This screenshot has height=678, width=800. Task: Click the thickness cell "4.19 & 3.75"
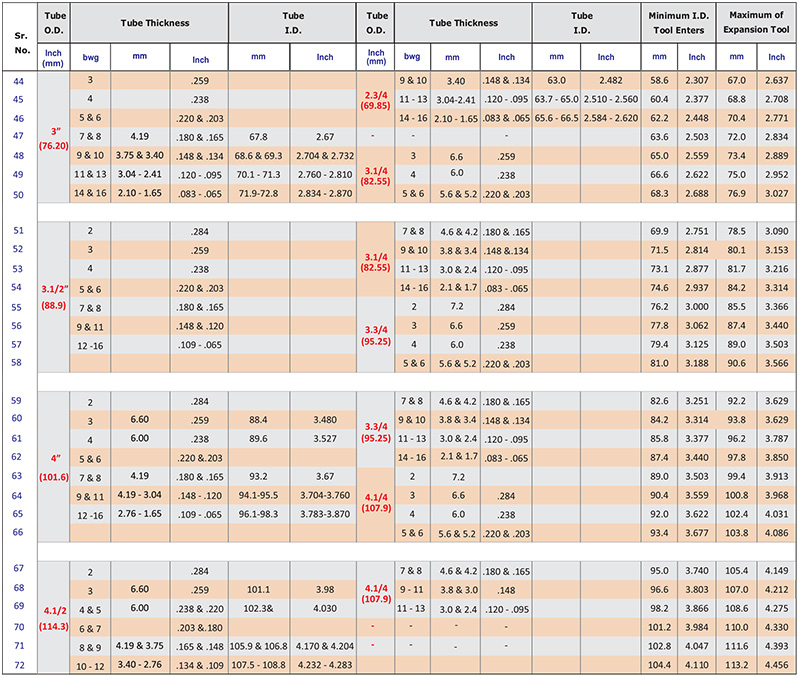[x=139, y=646]
